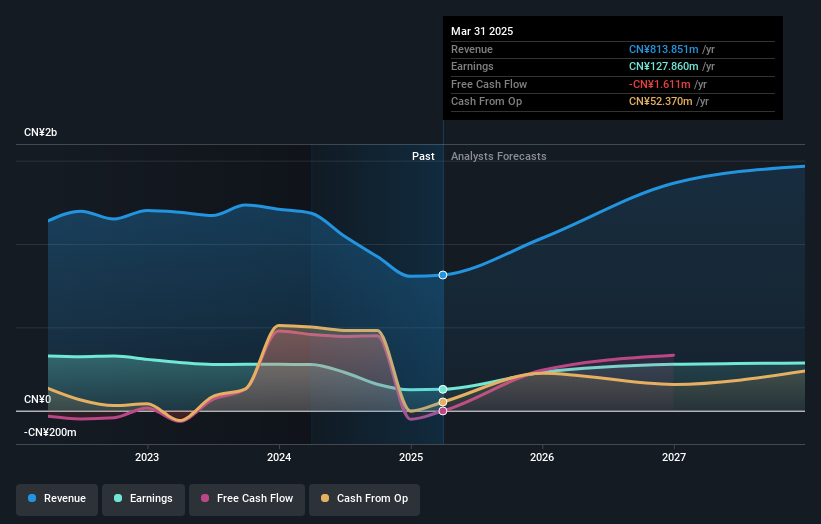Click the CN¥127.860m earnings value
The height and width of the screenshot is (524, 821).
(663, 66)
